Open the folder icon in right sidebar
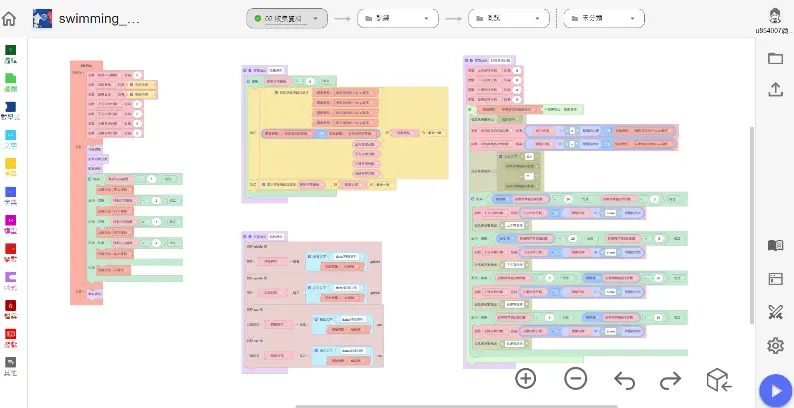The image size is (794, 408). tap(775, 58)
